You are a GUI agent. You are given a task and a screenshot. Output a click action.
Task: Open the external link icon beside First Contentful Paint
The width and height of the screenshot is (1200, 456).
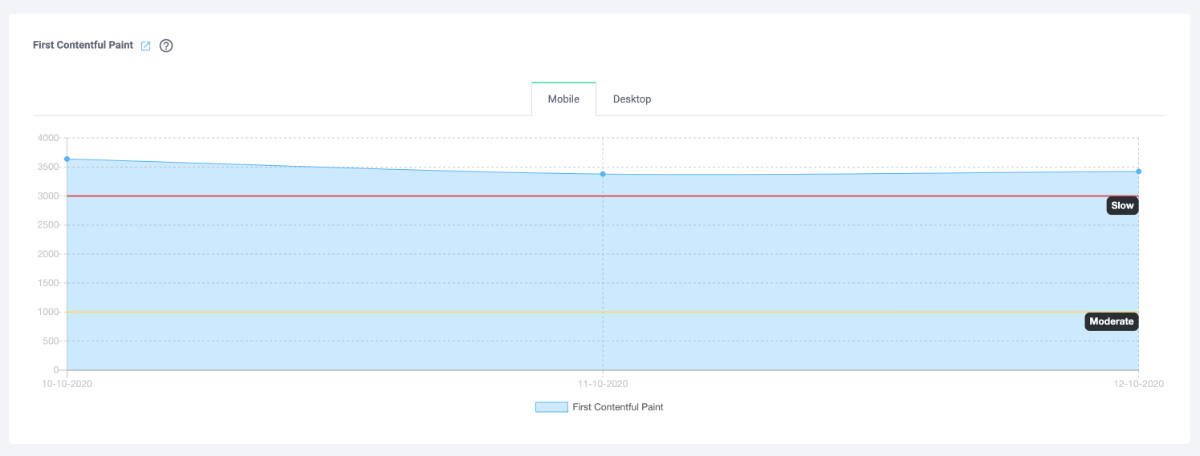point(146,46)
